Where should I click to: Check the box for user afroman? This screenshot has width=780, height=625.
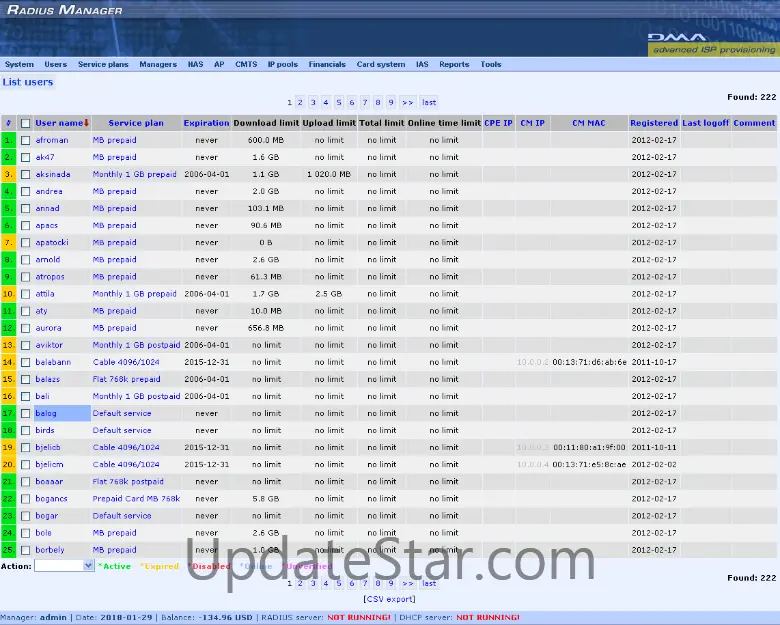(x=26, y=141)
